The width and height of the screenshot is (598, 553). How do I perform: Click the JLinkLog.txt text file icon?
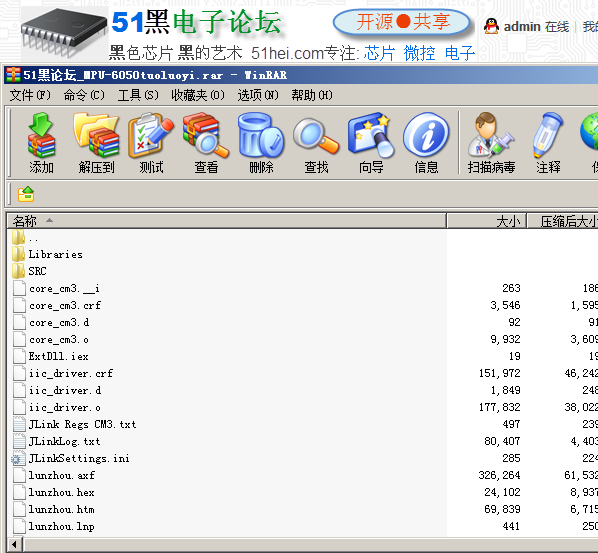coord(19,441)
